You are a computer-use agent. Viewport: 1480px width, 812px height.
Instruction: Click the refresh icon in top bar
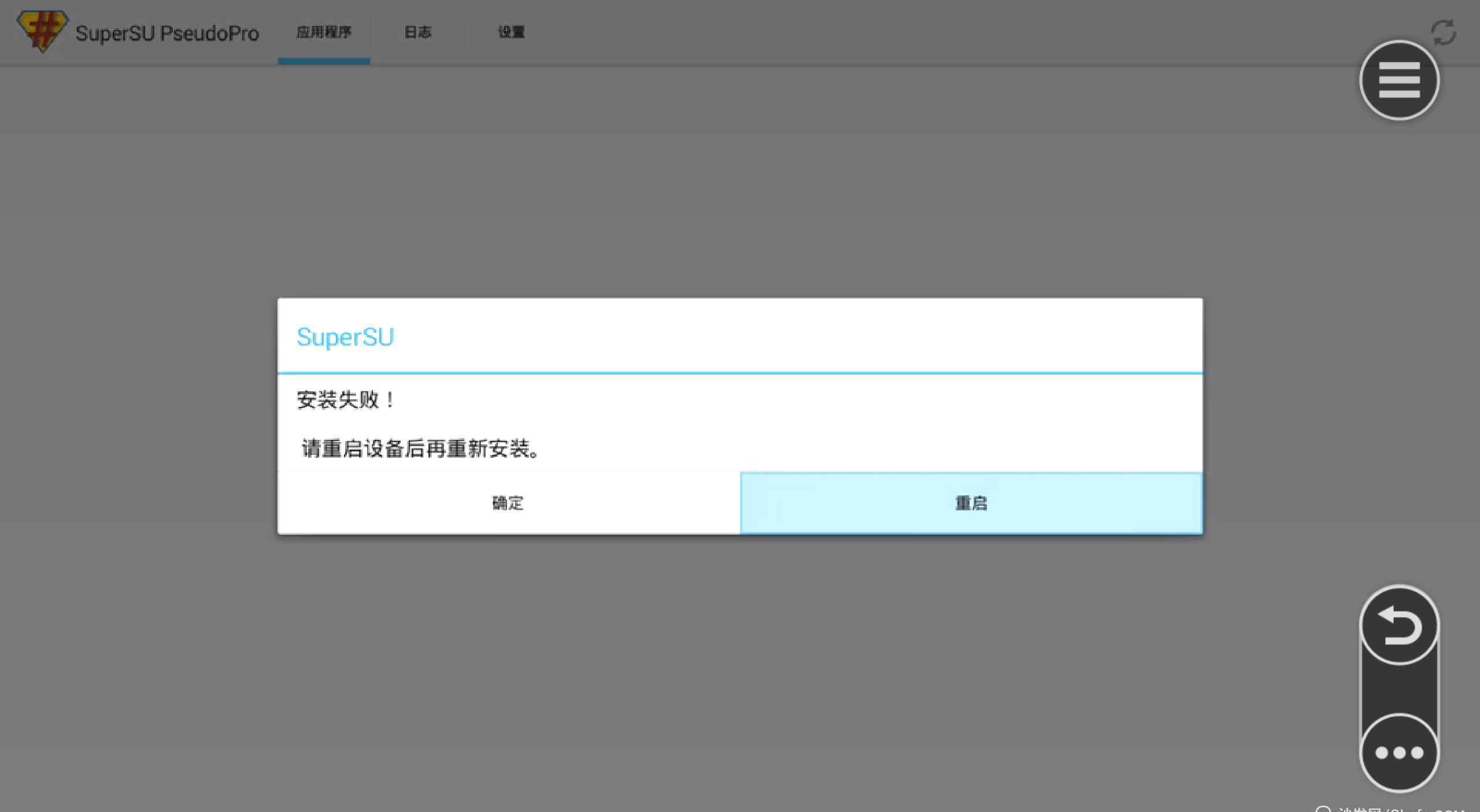click(1444, 32)
